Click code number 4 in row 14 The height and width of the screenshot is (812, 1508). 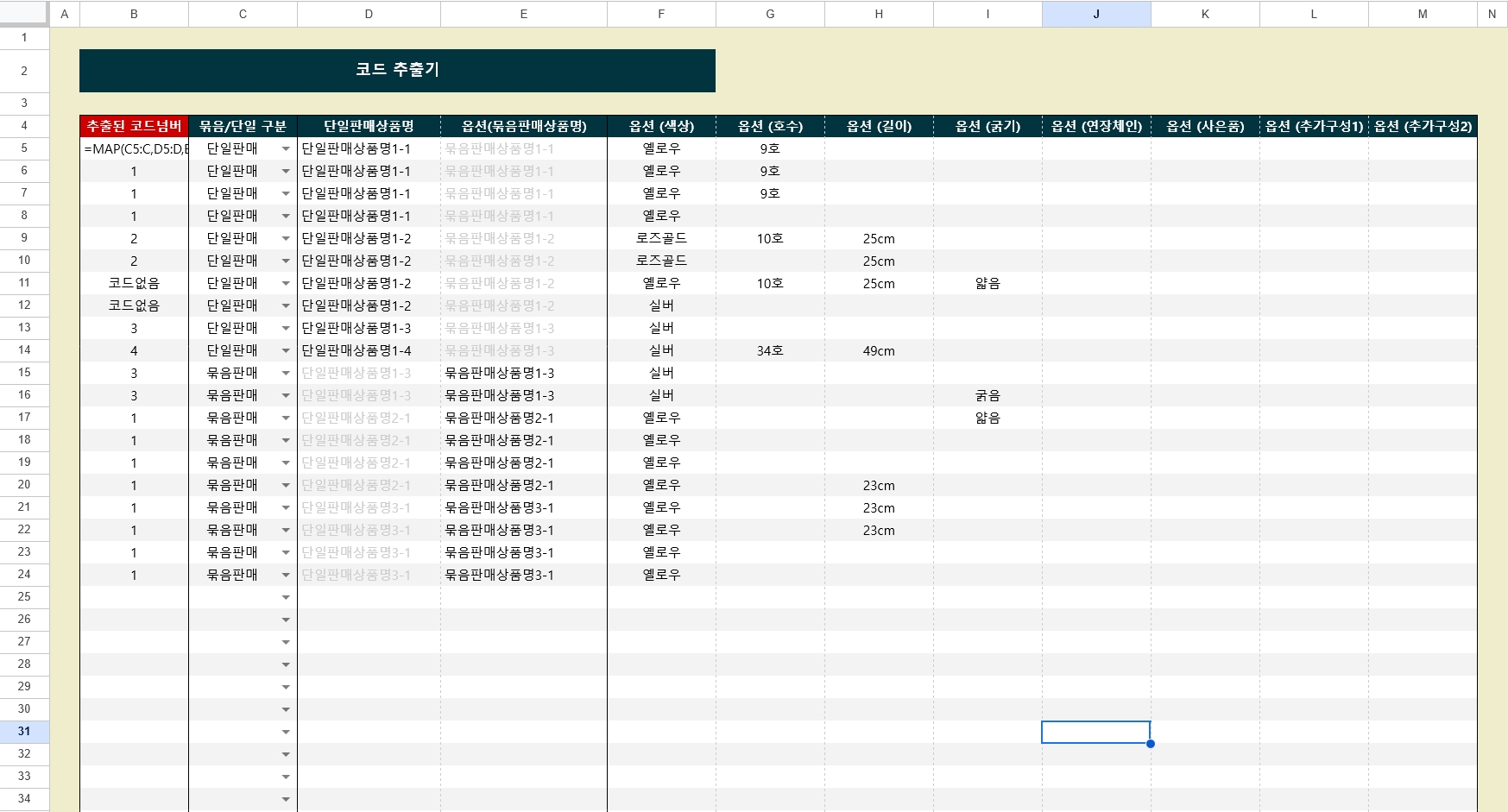pyautogui.click(x=134, y=350)
